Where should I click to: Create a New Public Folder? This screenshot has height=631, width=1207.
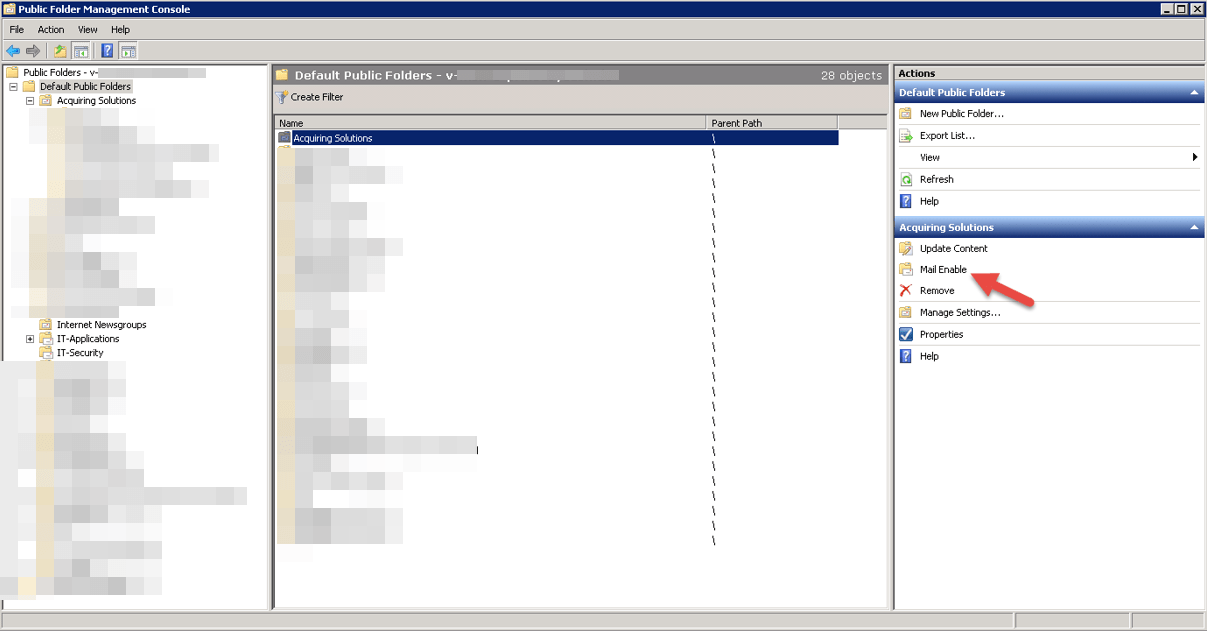[x=961, y=114]
